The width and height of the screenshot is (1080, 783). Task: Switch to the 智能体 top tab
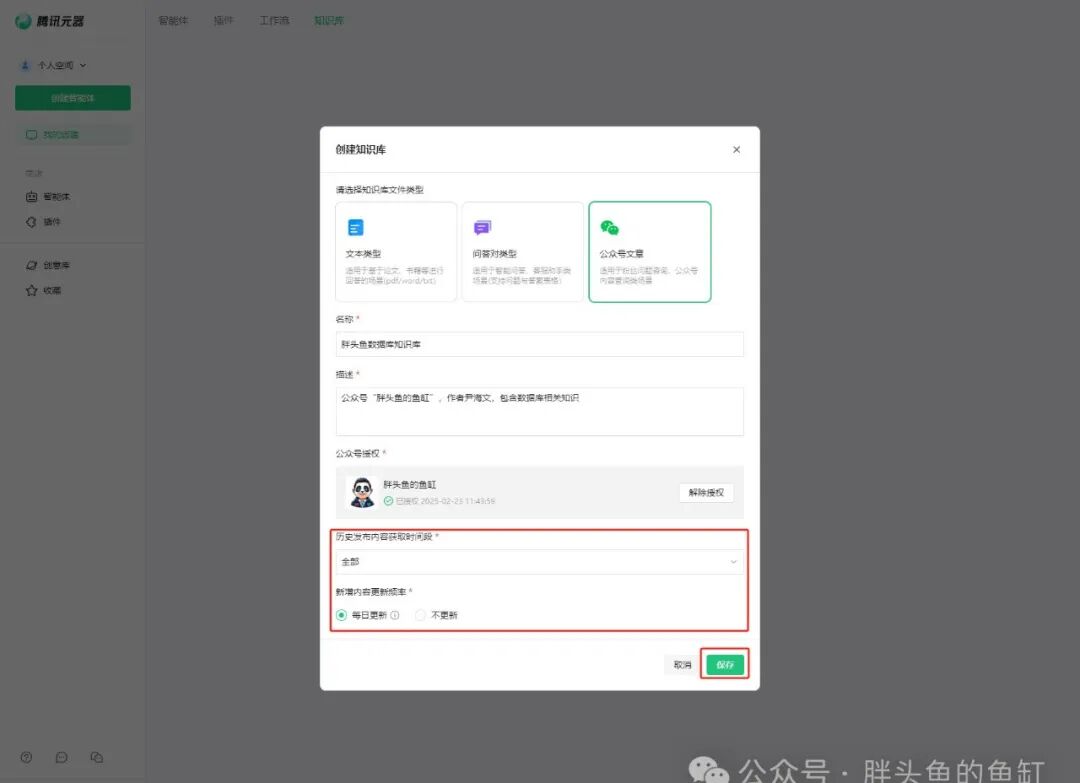pos(173,21)
